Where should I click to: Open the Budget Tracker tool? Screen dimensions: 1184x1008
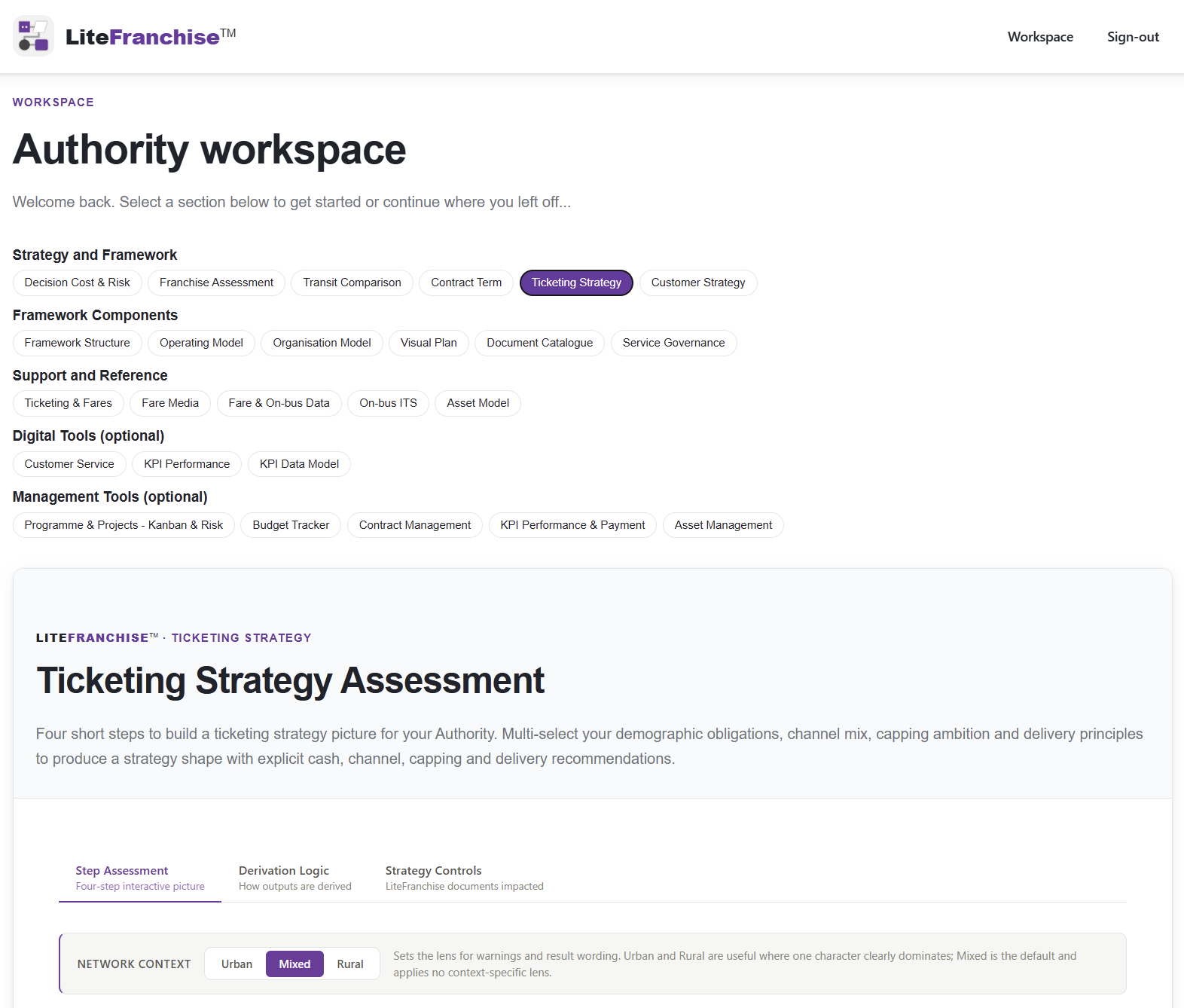pyautogui.click(x=291, y=525)
